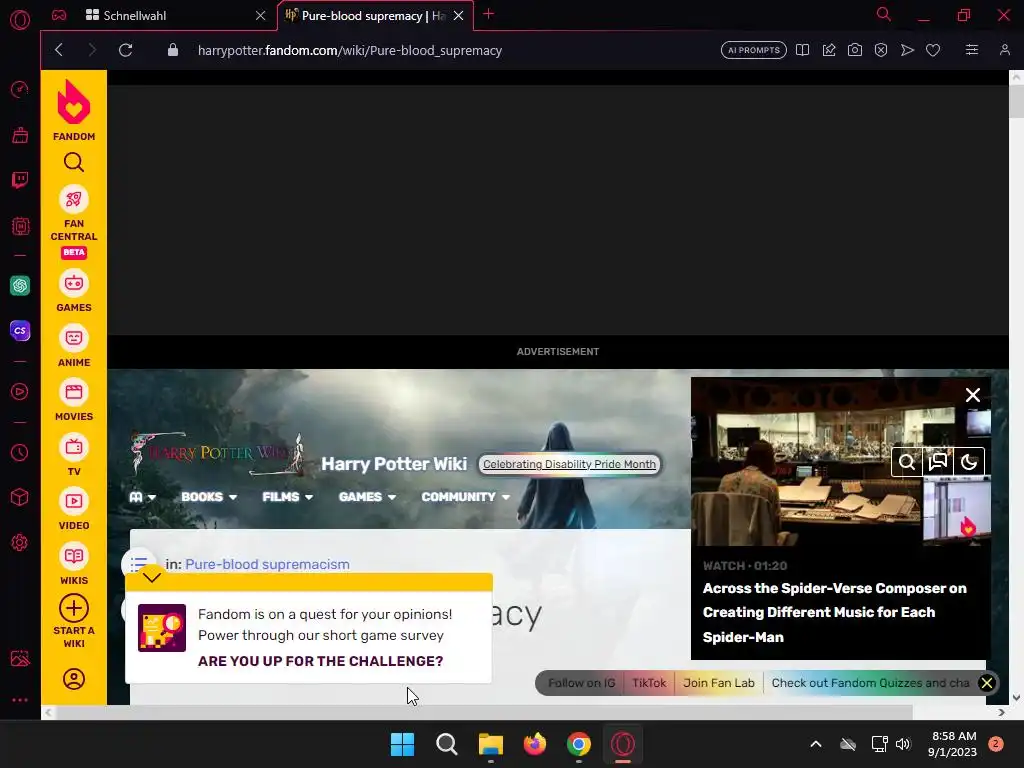
Task: Open Fandom Wikis section
Action: pos(74,564)
